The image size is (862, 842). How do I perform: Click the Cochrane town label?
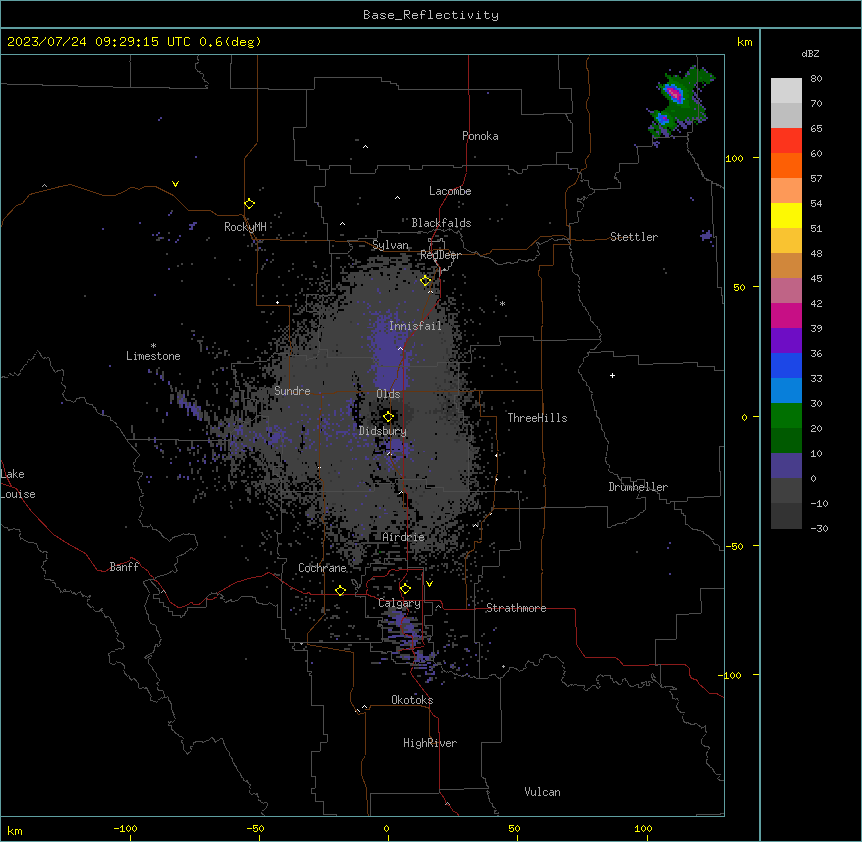322,568
